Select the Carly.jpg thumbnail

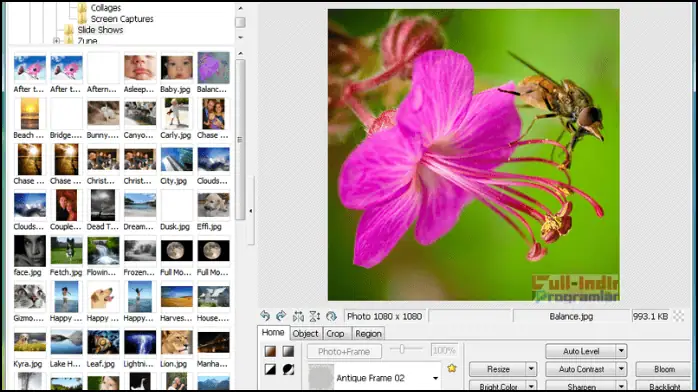click(x=177, y=114)
